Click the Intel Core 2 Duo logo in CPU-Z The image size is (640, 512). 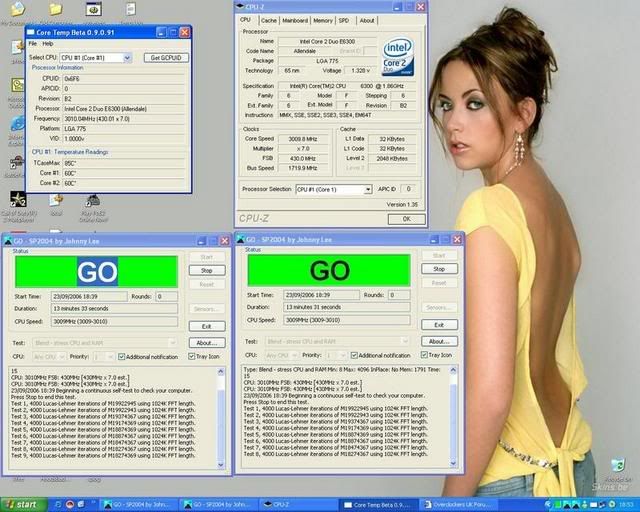pyautogui.click(x=398, y=56)
